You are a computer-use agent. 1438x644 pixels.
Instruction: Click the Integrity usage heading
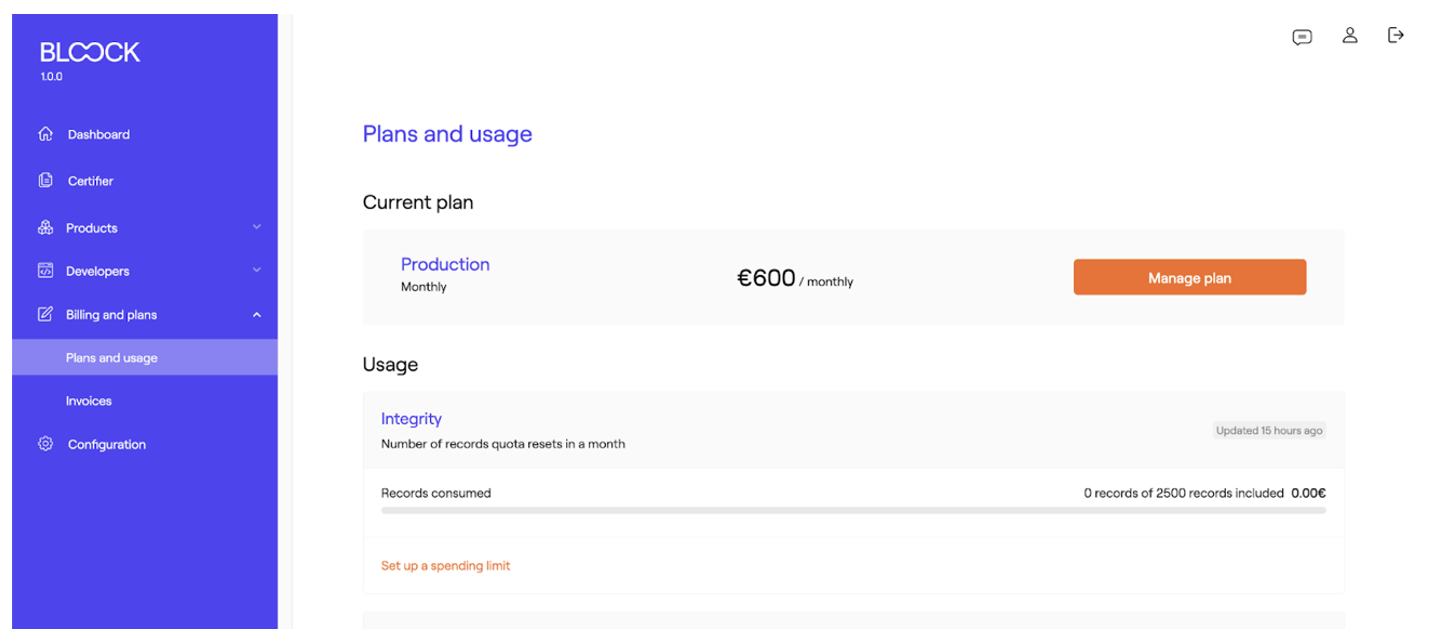[x=411, y=419]
